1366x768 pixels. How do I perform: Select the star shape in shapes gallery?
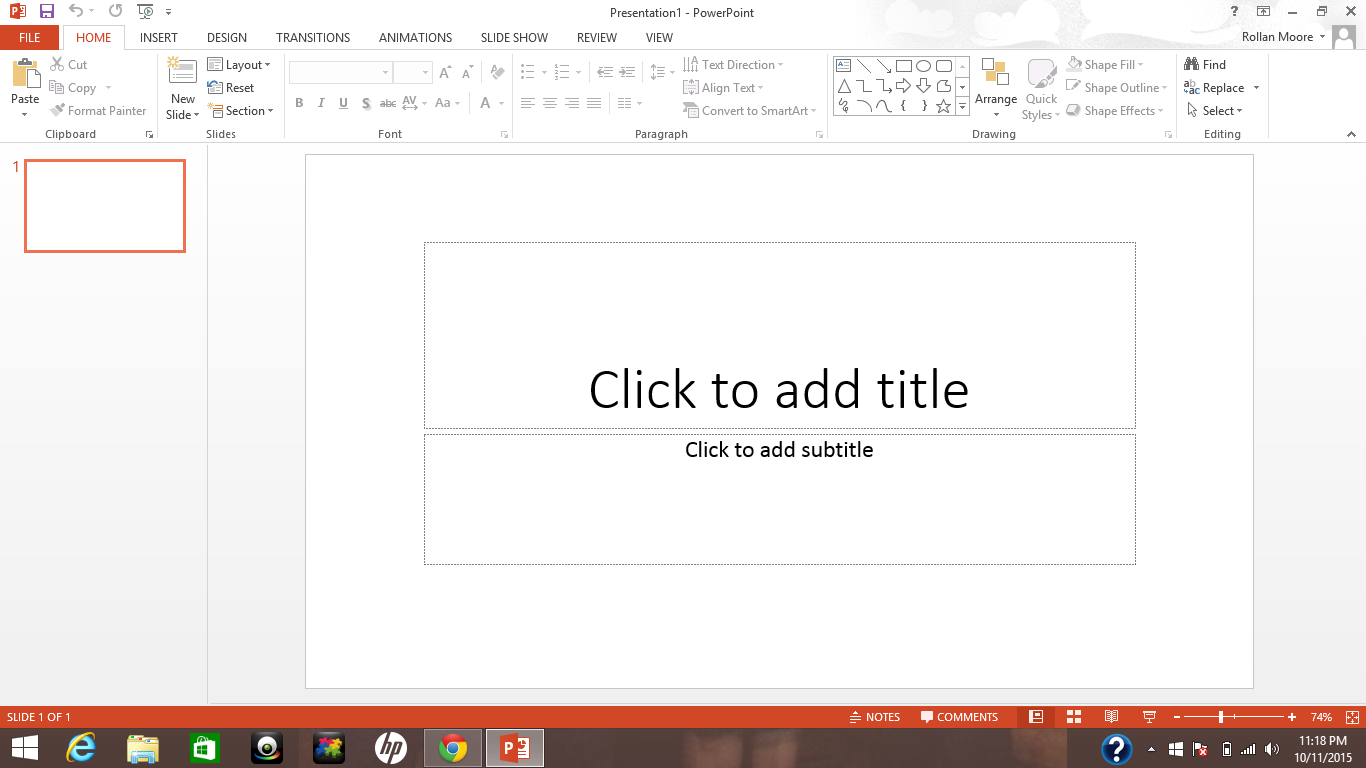[943, 105]
